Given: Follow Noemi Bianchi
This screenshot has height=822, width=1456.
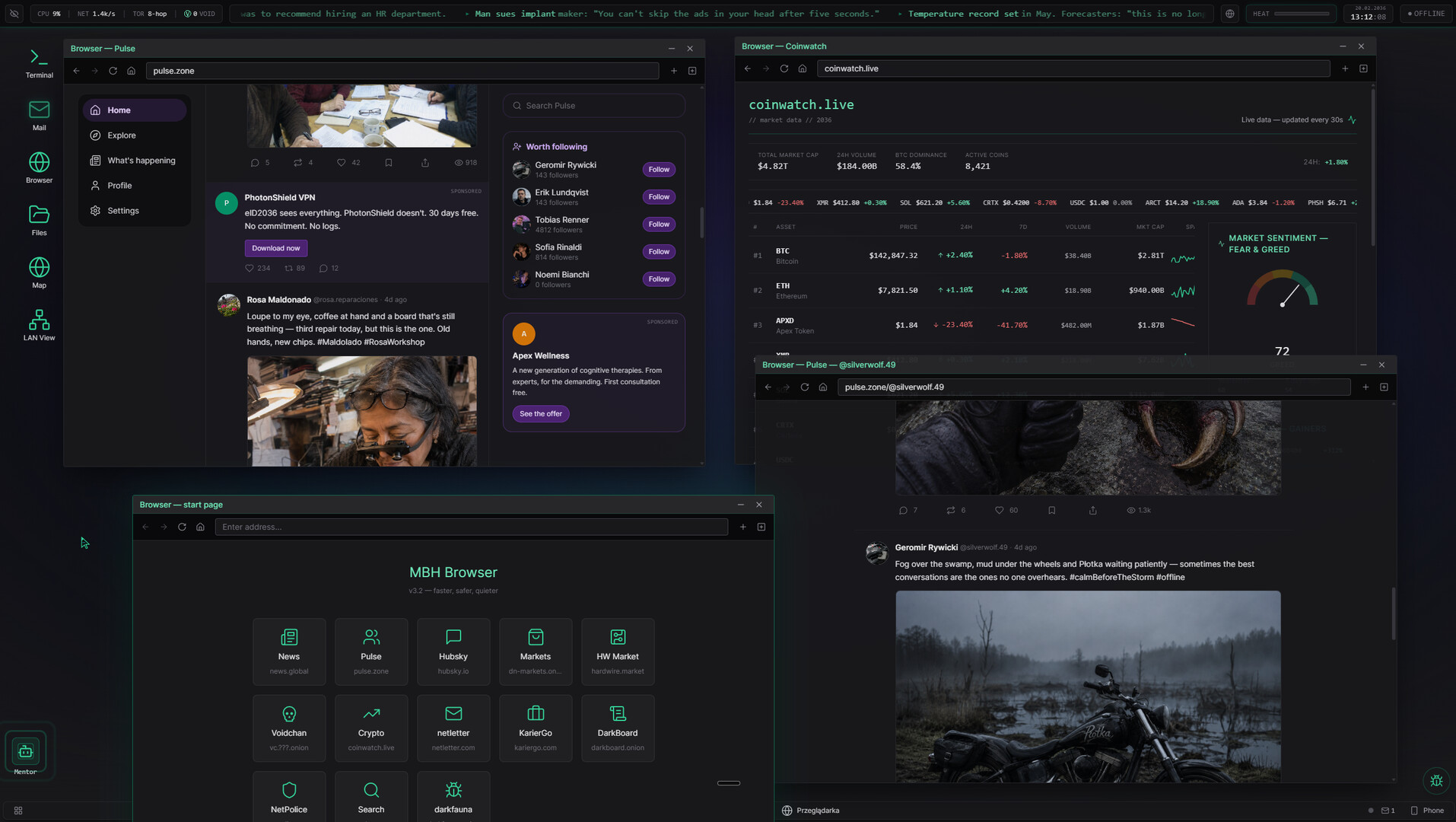Looking at the screenshot, I should click(x=659, y=279).
